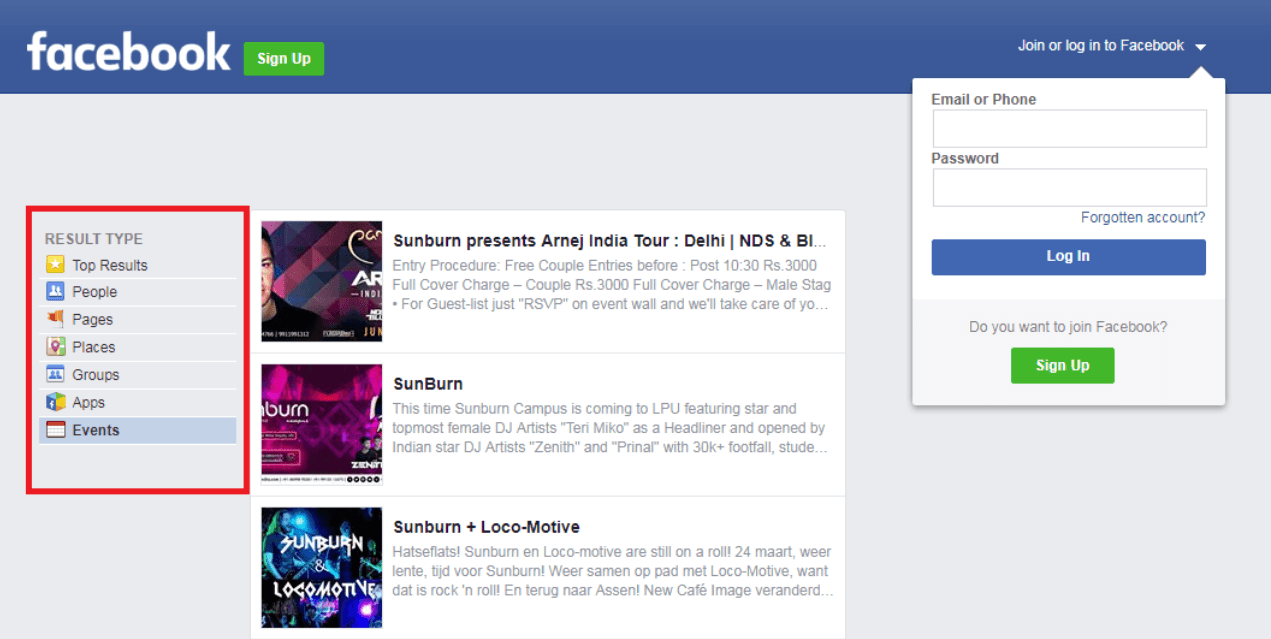1271x639 pixels.
Task: Click the Entry Procedure event description text
Action: [x=611, y=285]
